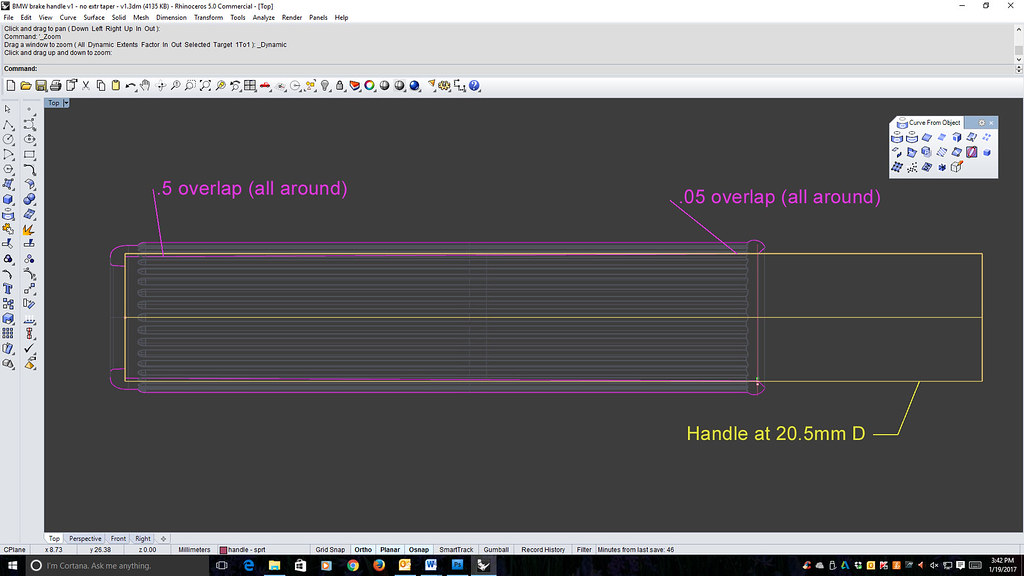The width and height of the screenshot is (1024, 576).
Task: Toggle Grid Snap in status bar
Action: pyautogui.click(x=330, y=550)
